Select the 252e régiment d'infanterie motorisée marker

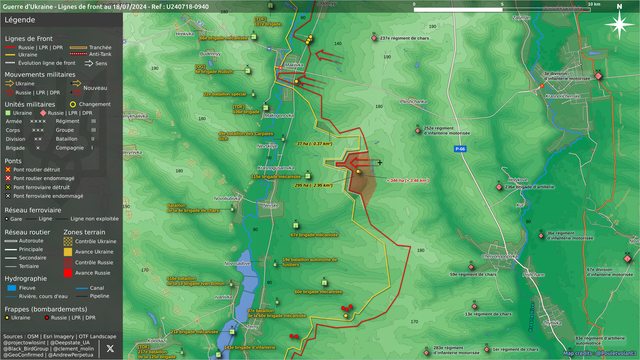point(418,131)
